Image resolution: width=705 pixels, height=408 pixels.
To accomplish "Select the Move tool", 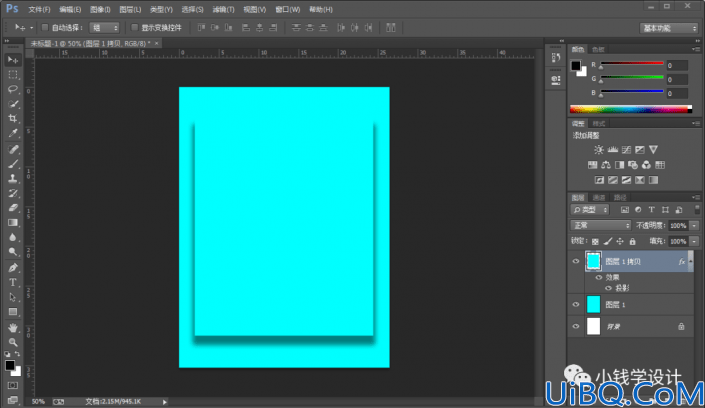I will click(x=13, y=60).
